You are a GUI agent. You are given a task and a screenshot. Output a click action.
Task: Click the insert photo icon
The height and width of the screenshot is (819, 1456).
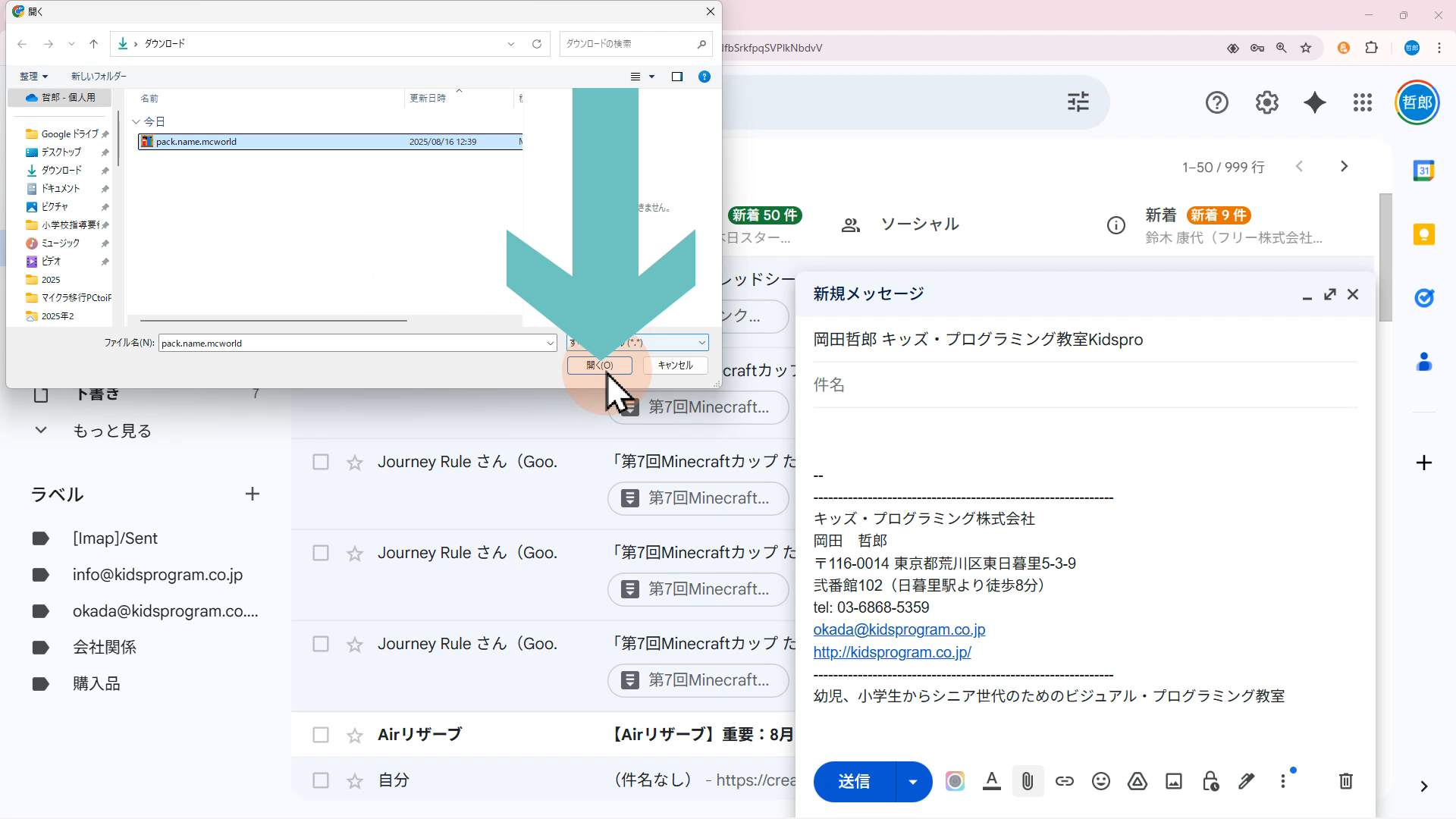(x=1173, y=781)
